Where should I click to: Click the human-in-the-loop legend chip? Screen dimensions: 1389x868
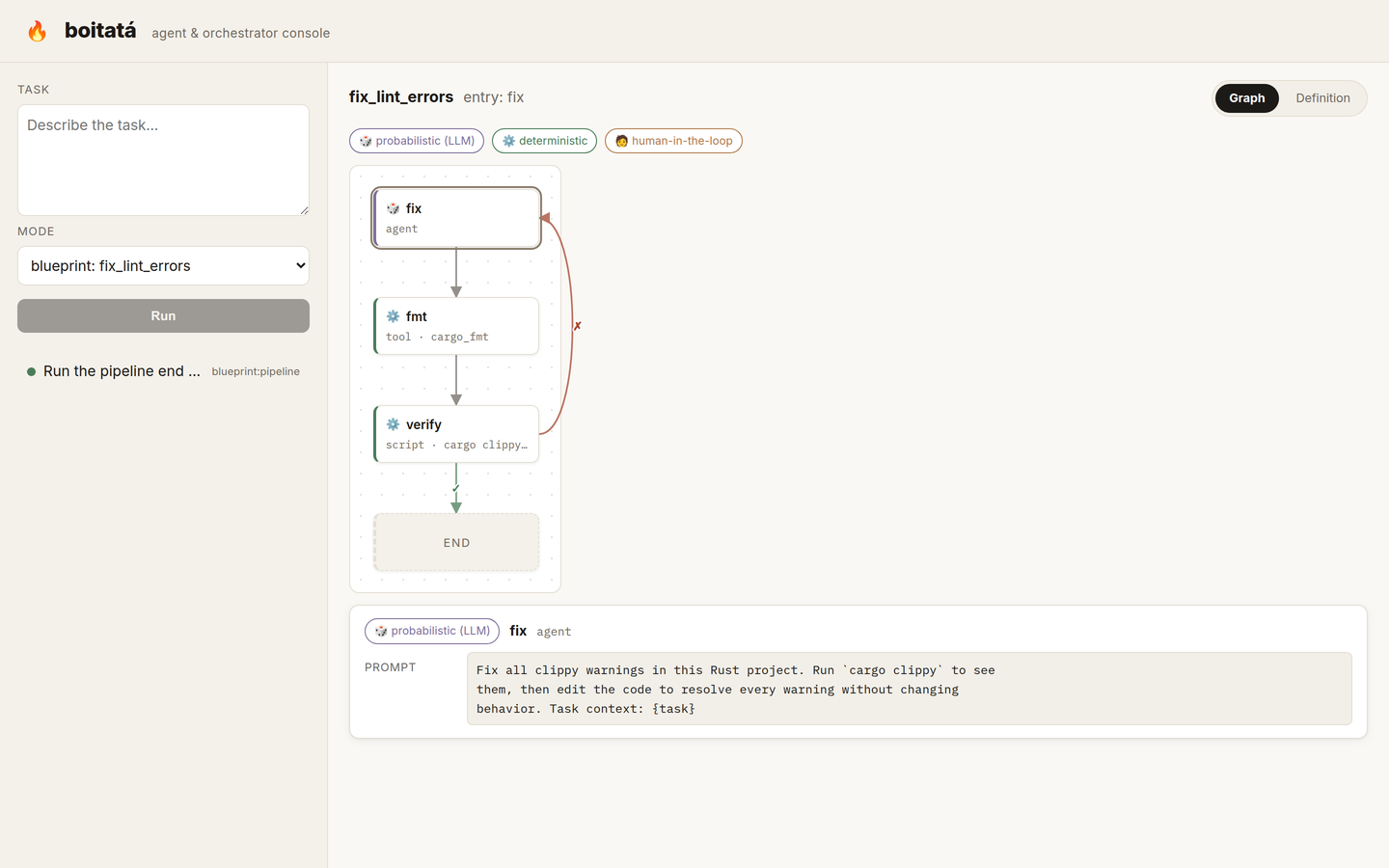point(673,141)
